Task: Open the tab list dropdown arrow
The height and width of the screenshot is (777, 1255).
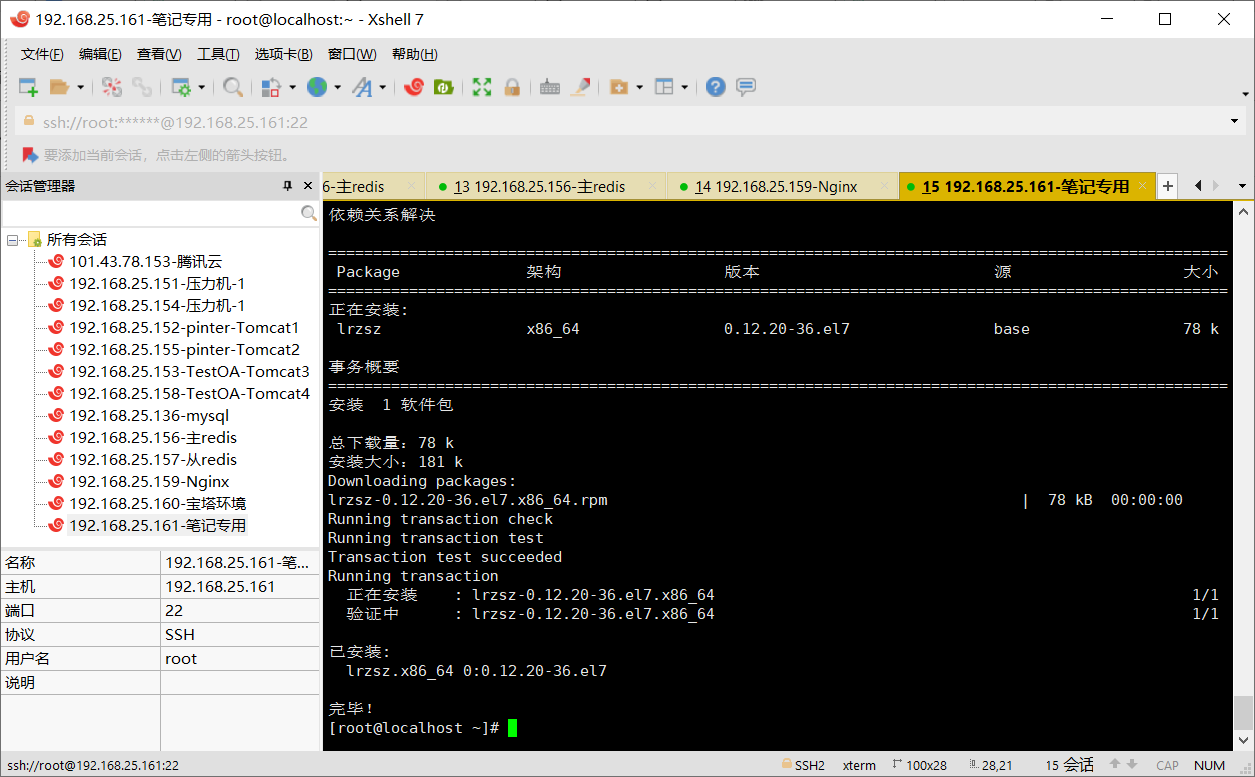Action: [x=1242, y=186]
